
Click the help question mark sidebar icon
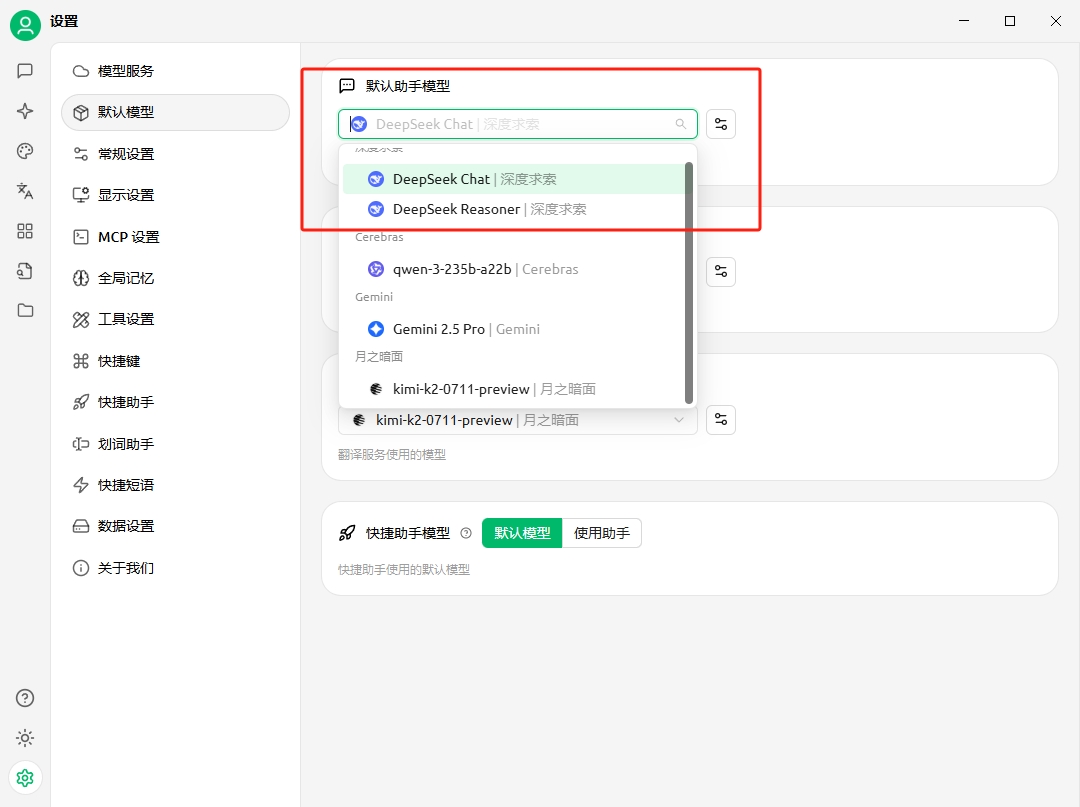click(25, 698)
